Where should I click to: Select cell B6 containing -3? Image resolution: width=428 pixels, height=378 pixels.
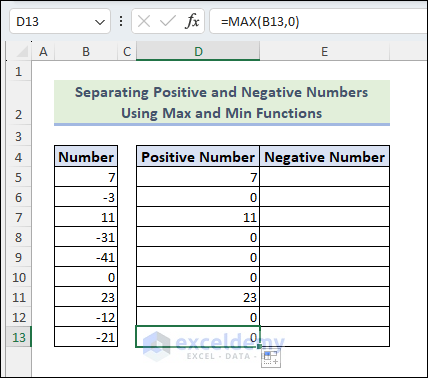tap(86, 197)
